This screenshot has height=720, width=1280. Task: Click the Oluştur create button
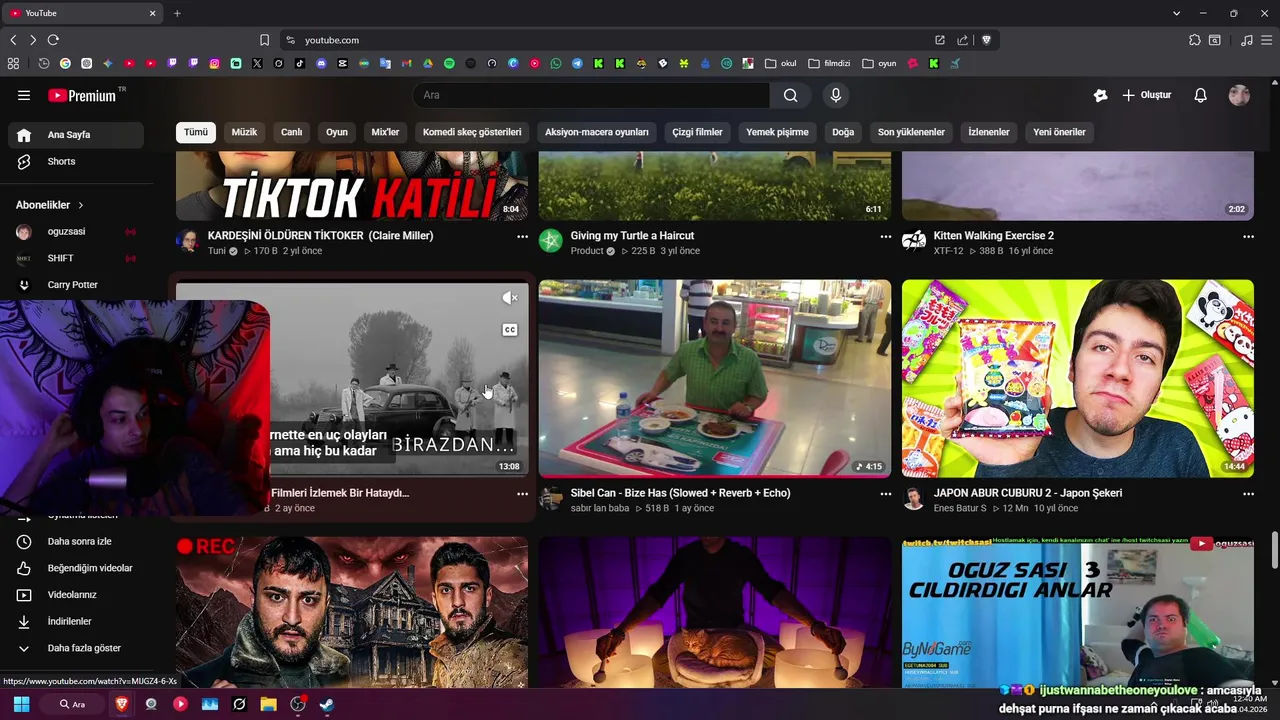coord(1147,95)
